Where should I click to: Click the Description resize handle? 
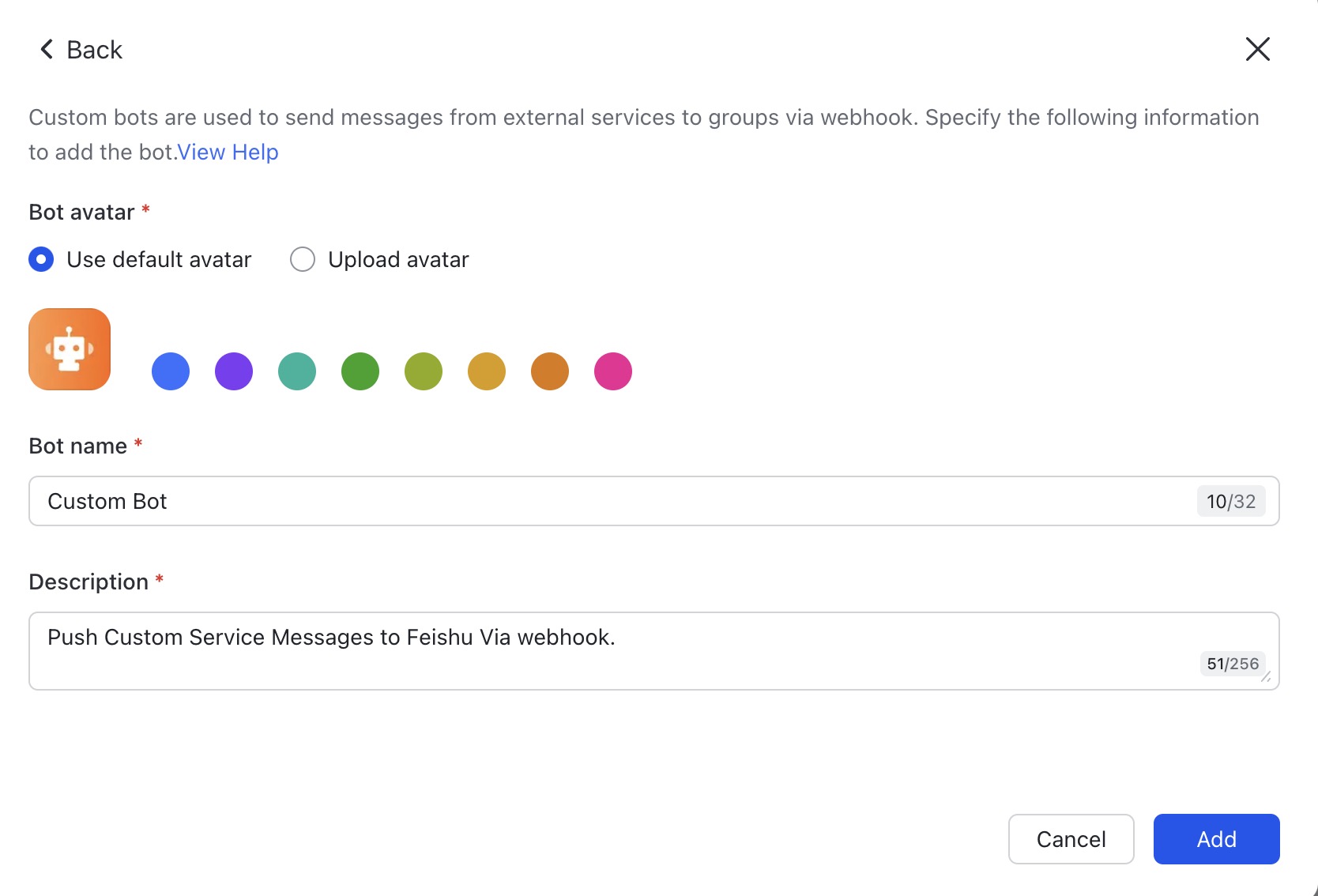click(x=1266, y=677)
